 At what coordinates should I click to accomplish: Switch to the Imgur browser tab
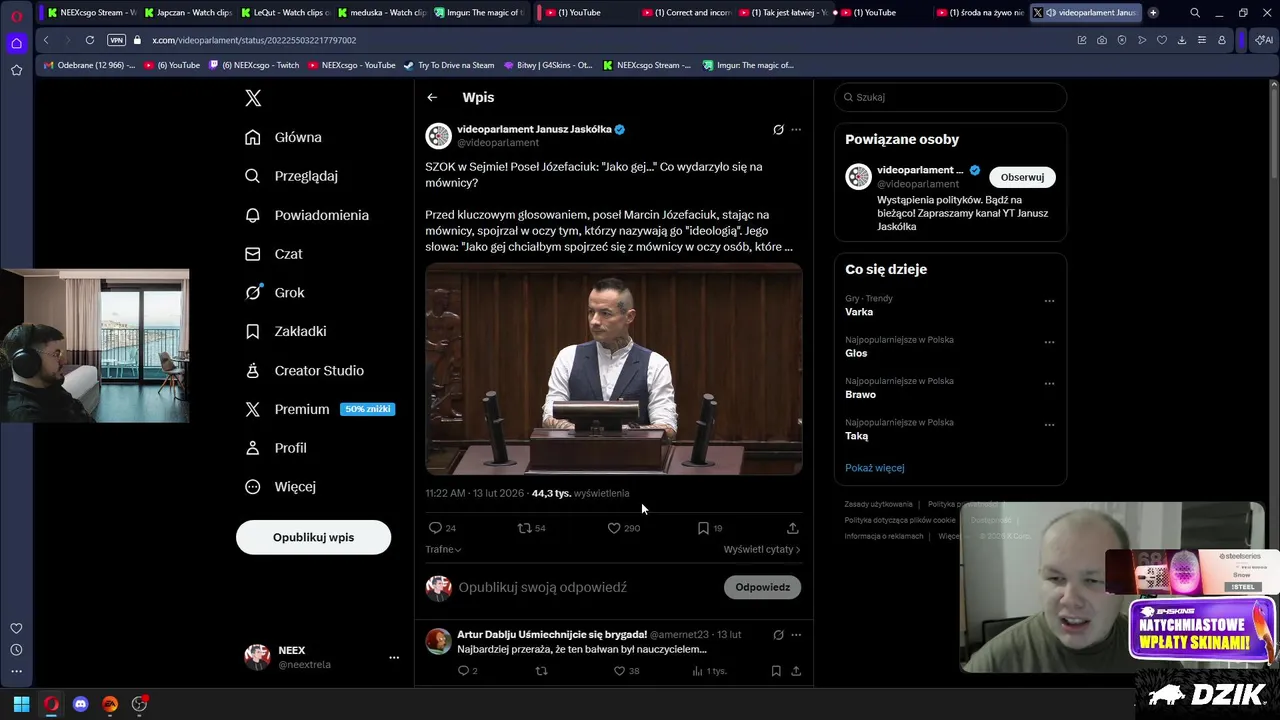point(478,13)
